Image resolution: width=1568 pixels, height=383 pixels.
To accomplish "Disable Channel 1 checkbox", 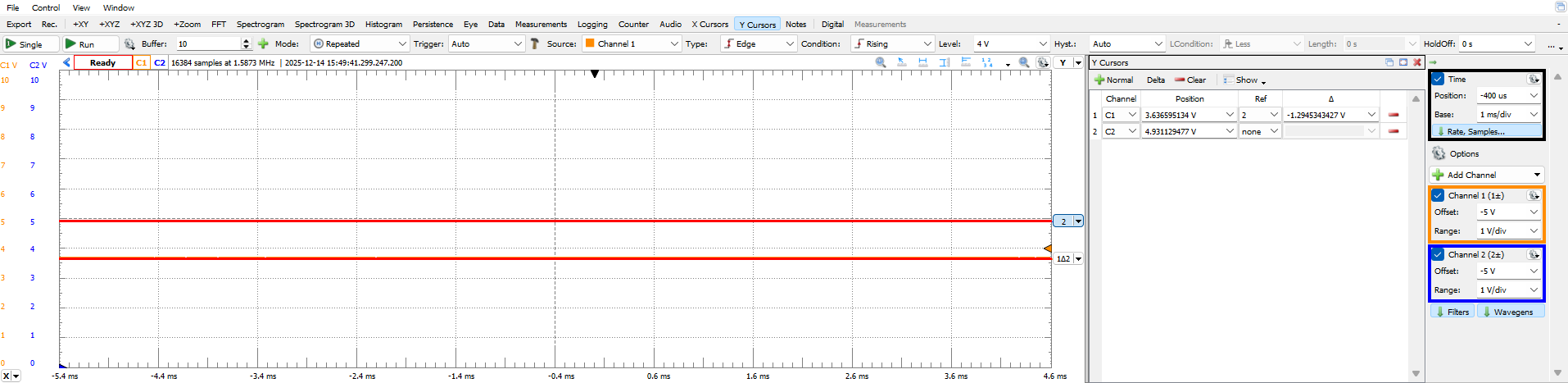I will pos(1438,196).
